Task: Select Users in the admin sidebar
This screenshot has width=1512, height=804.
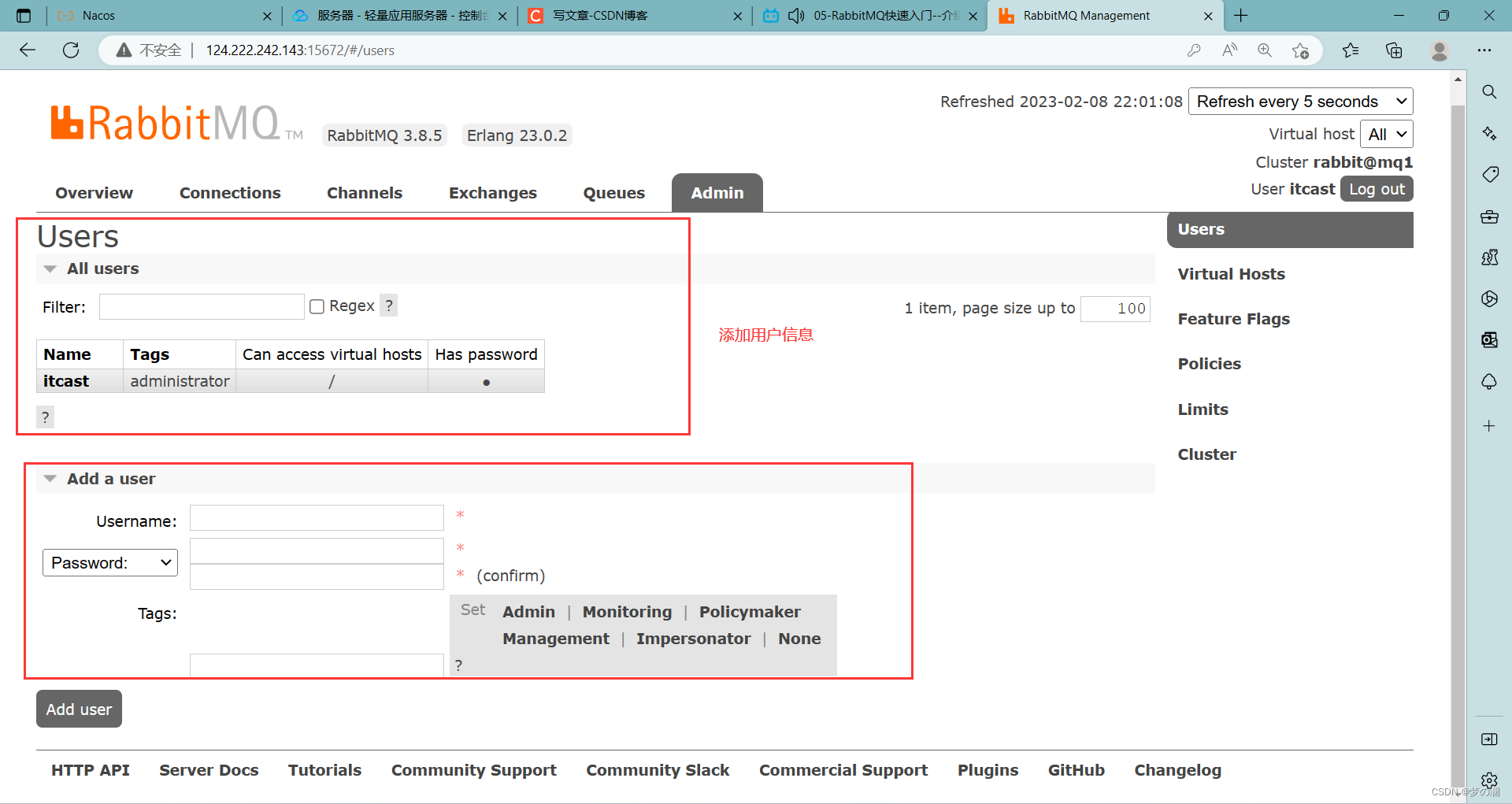Action: [x=1290, y=229]
